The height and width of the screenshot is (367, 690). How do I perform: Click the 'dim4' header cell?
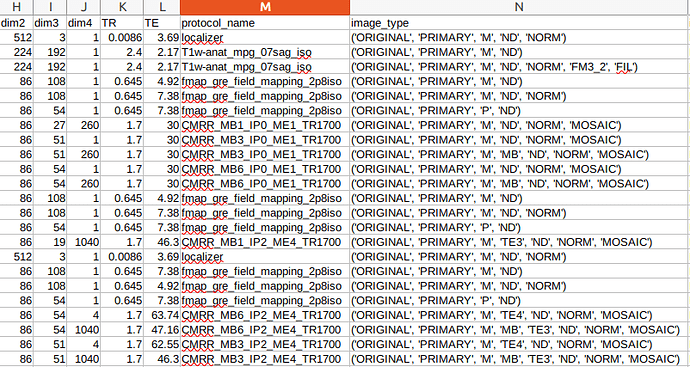(x=84, y=23)
